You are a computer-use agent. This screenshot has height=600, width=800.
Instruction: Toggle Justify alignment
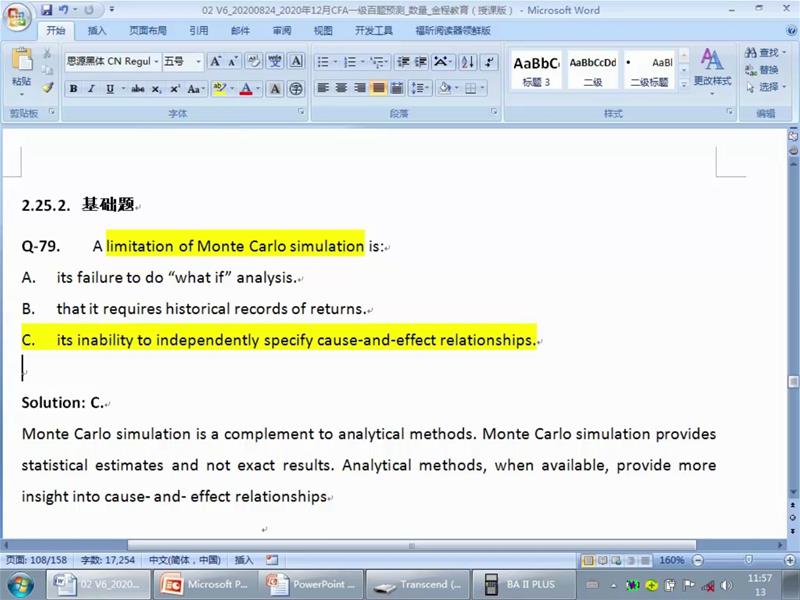pos(378,88)
